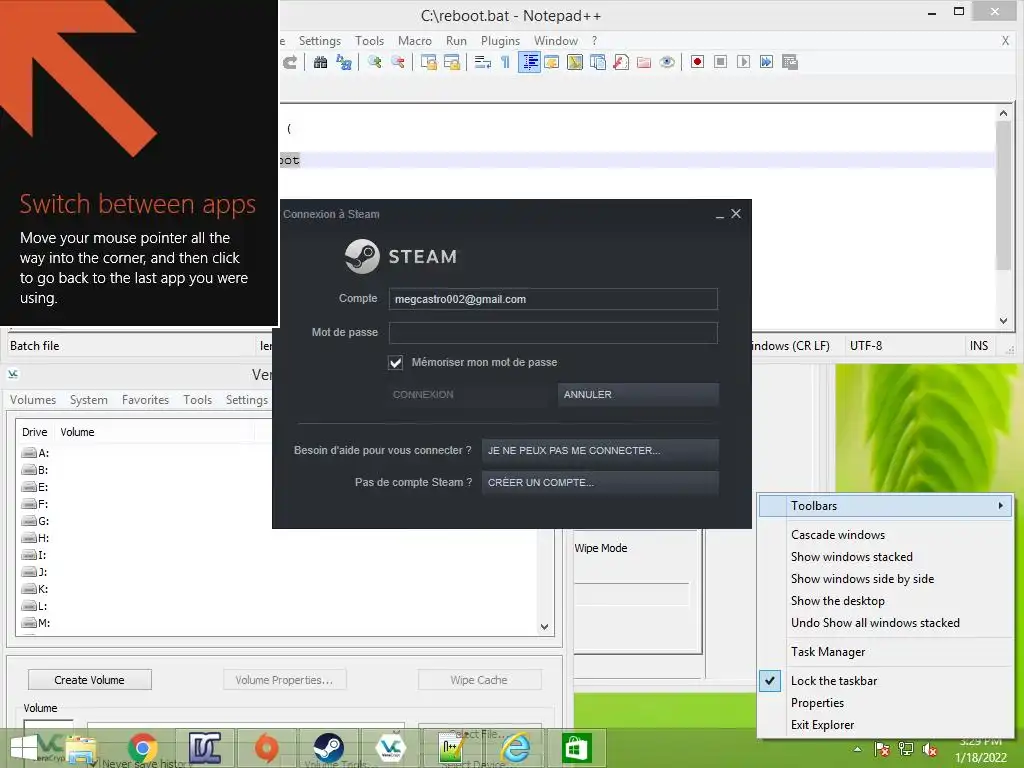Click the Mot de passe password field
This screenshot has height=768, width=1024.
point(552,332)
